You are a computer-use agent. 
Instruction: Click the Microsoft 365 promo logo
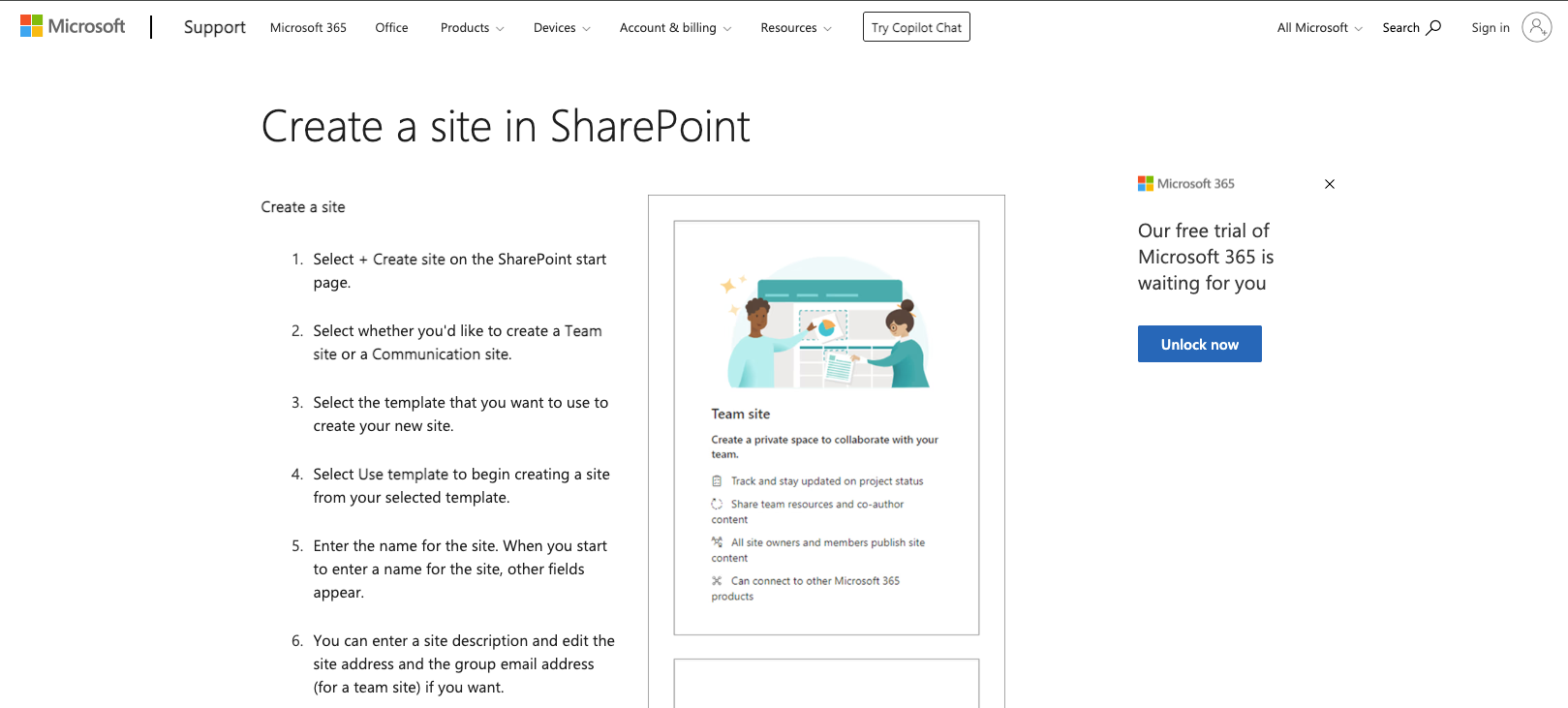pyautogui.click(x=1186, y=183)
